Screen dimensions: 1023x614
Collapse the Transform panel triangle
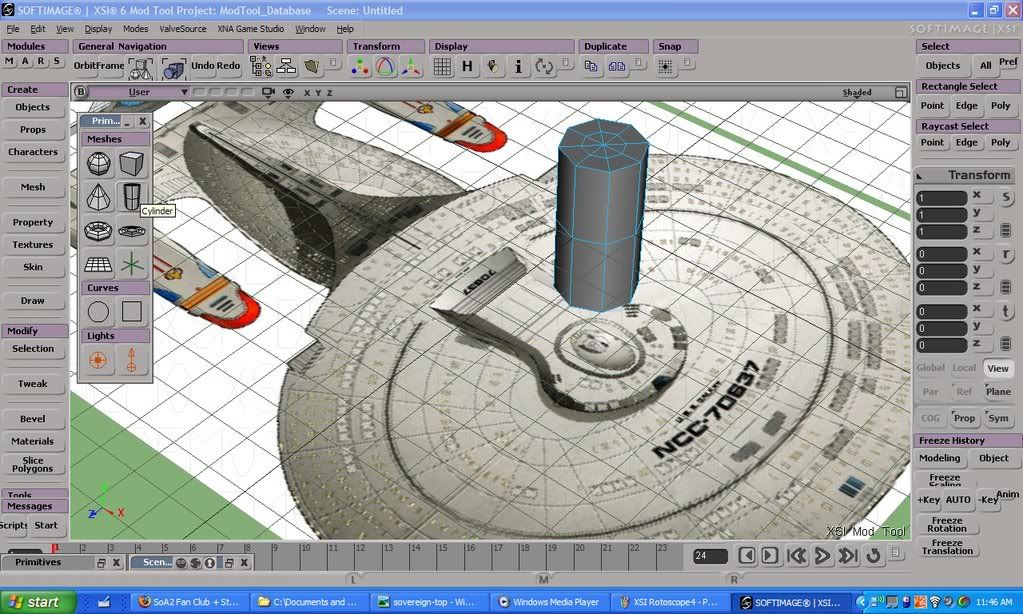coord(919,176)
